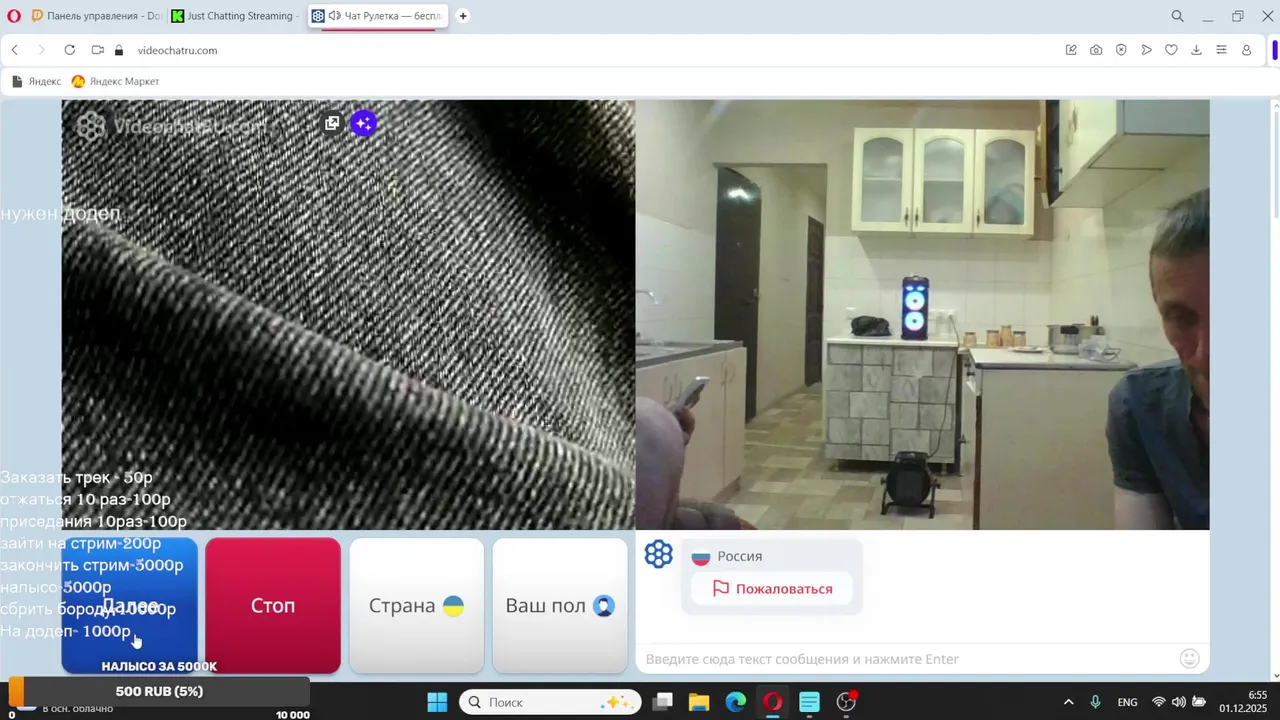Click the chat message input field
The width and height of the screenshot is (1280, 720).
point(908,659)
